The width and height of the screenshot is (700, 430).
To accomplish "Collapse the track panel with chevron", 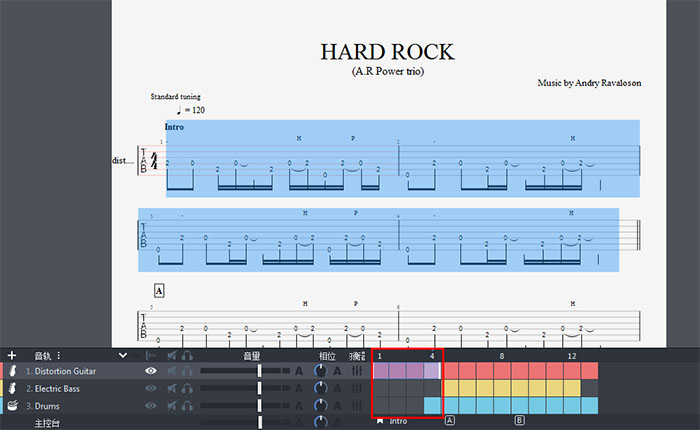I will [123, 355].
